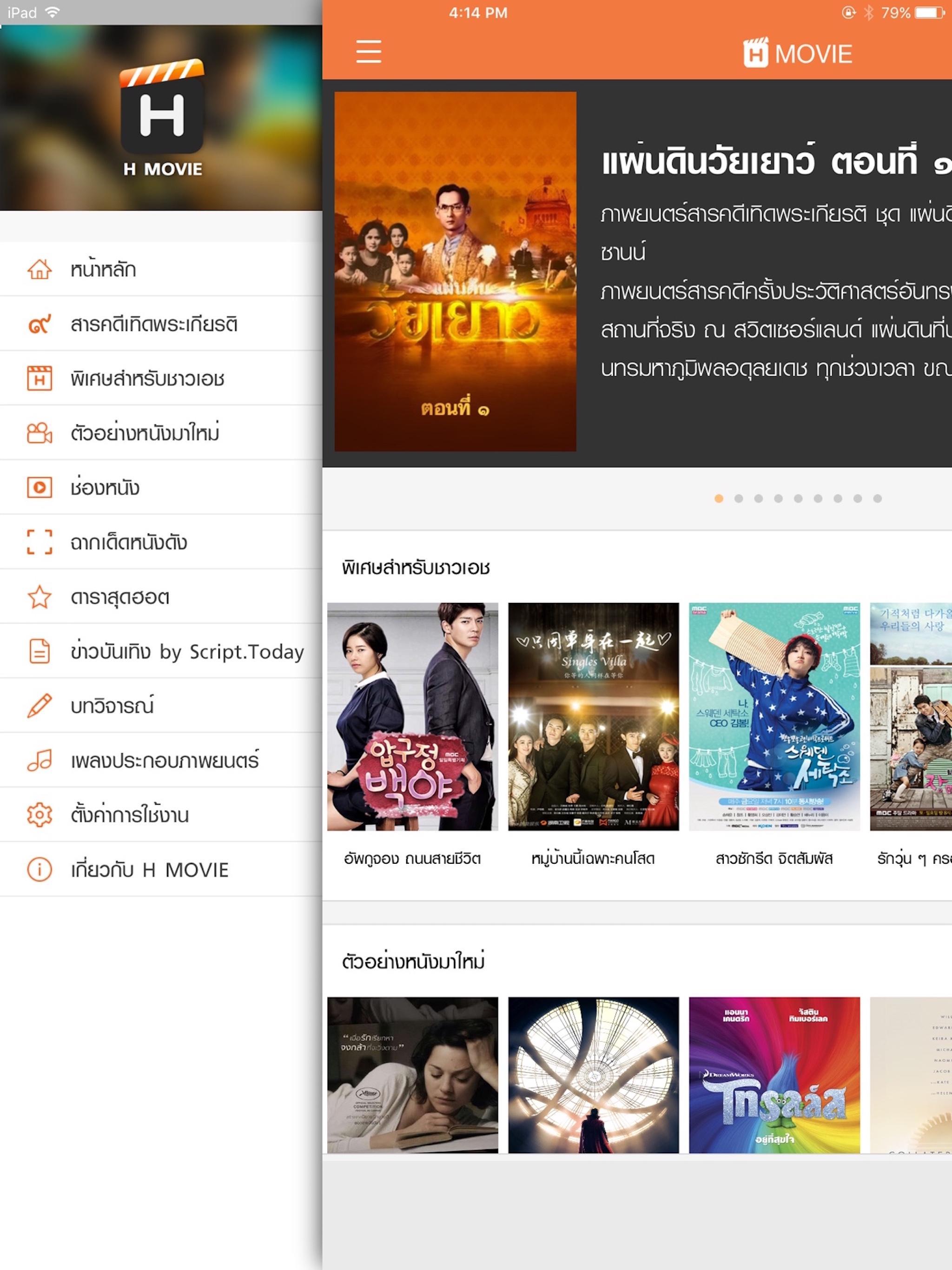The height and width of the screenshot is (1270, 952).
Task: Open the Trolls movie trailer poster
Action: tap(774, 1075)
